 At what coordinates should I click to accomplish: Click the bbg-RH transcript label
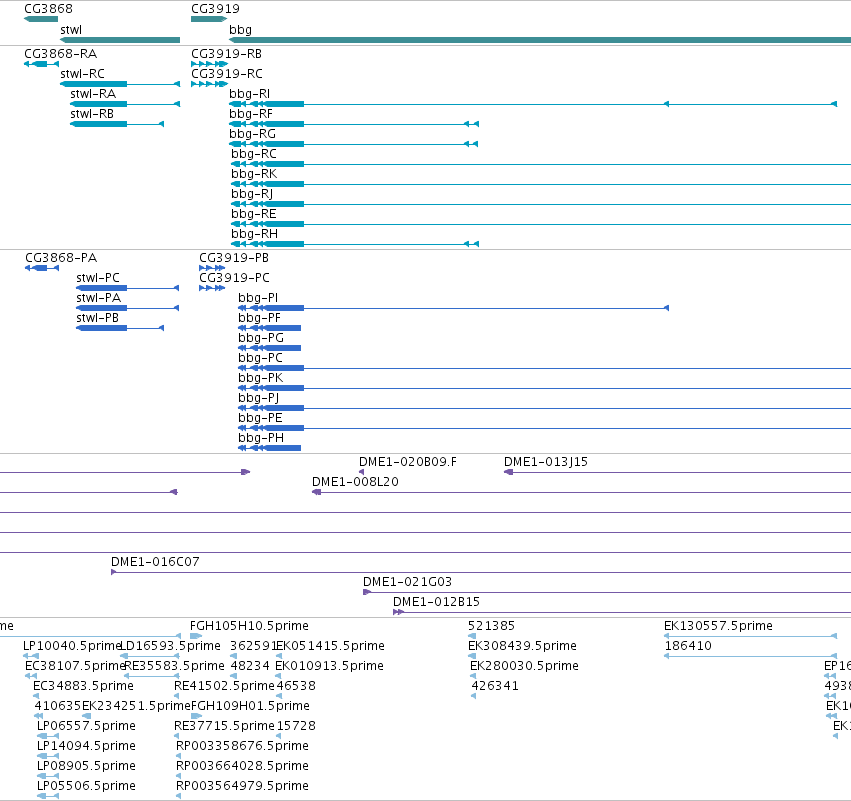click(254, 234)
